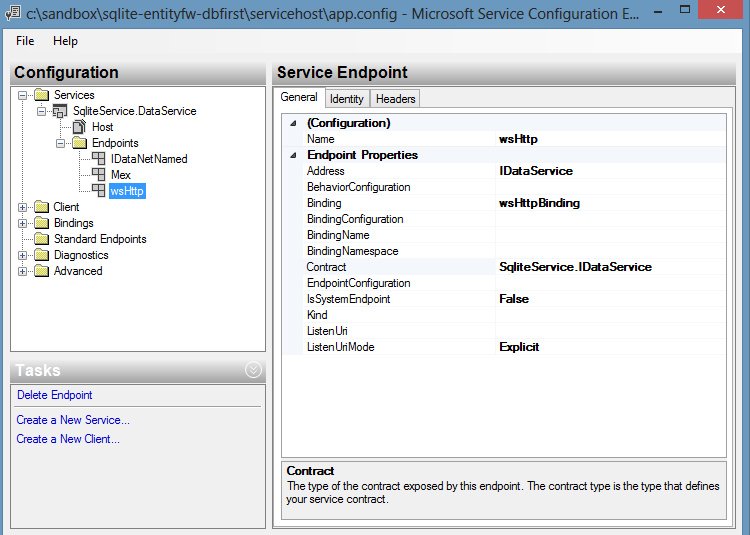
Task: Click the Host document icon
Action: 79,127
